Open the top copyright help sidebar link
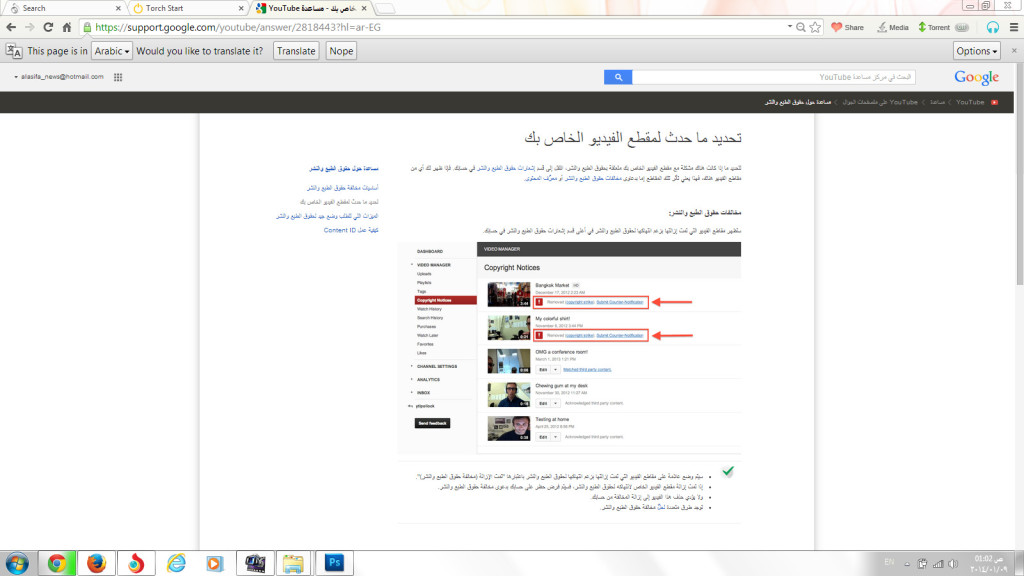This screenshot has width=1024, height=576. point(344,168)
